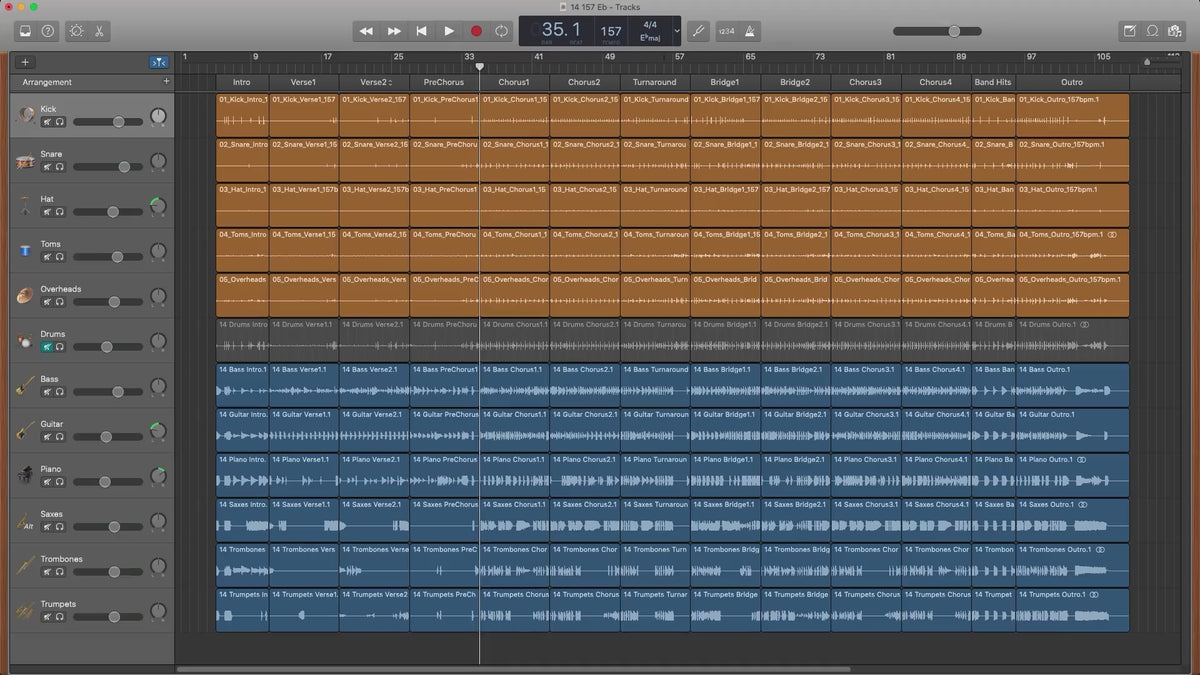1200x675 pixels.
Task: Add a marker to the Arrangement track
Action: [166, 82]
